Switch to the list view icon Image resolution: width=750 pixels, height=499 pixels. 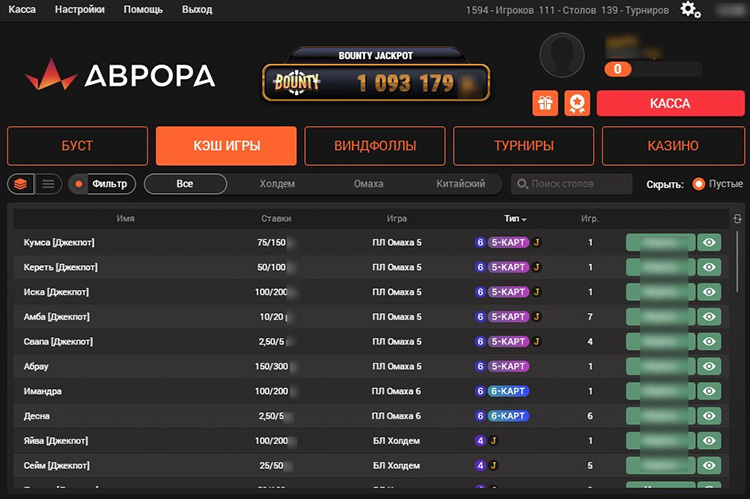pos(48,184)
